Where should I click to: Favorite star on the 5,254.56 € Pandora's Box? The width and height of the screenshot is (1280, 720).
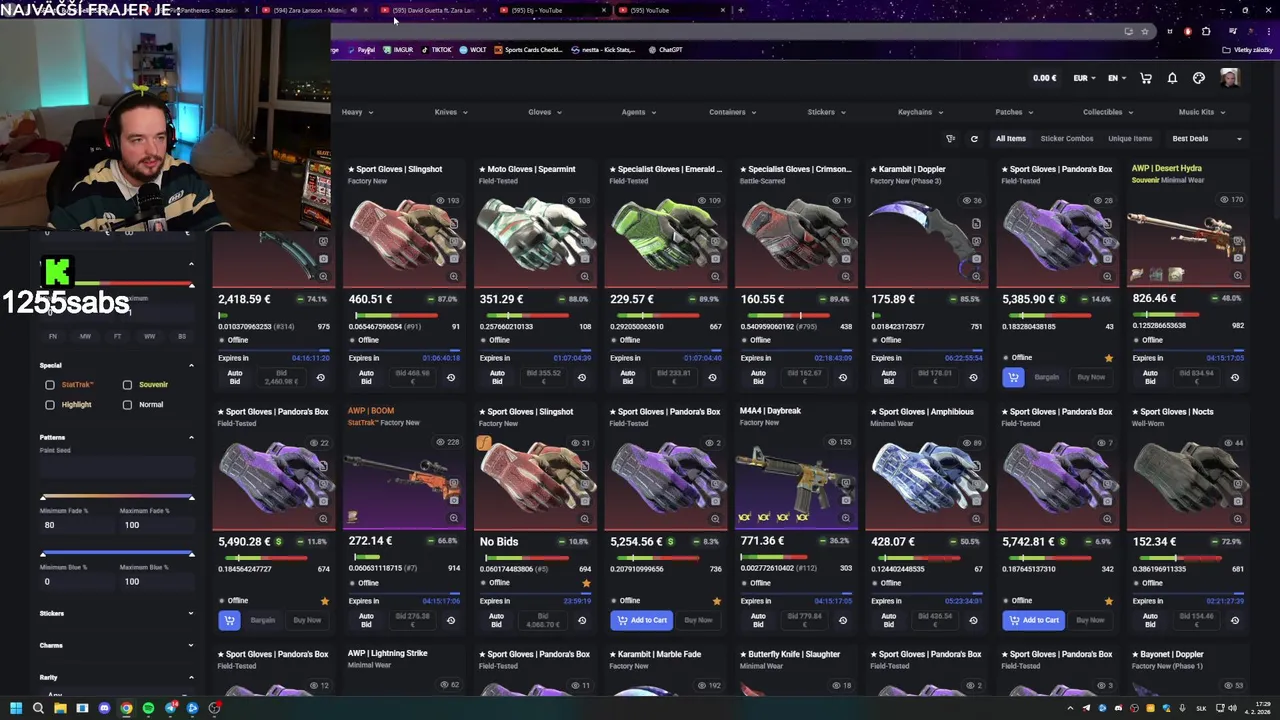pos(716,601)
